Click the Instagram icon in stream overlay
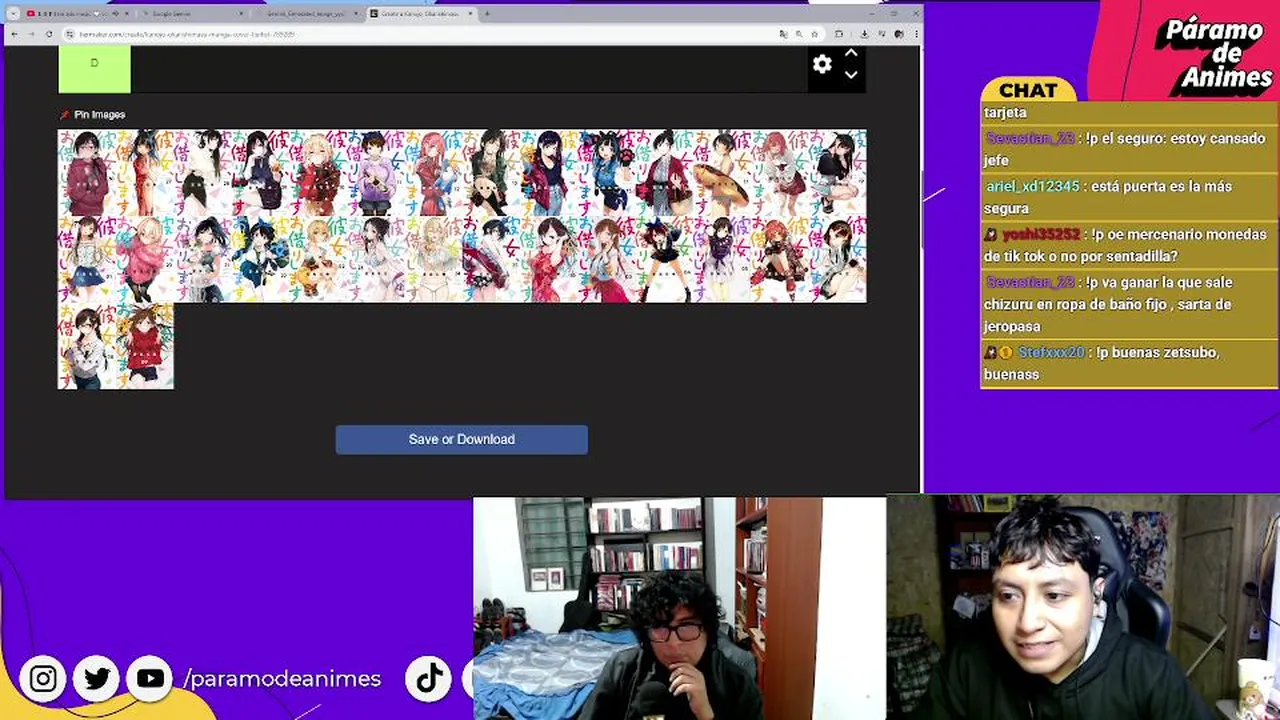 pos(43,679)
